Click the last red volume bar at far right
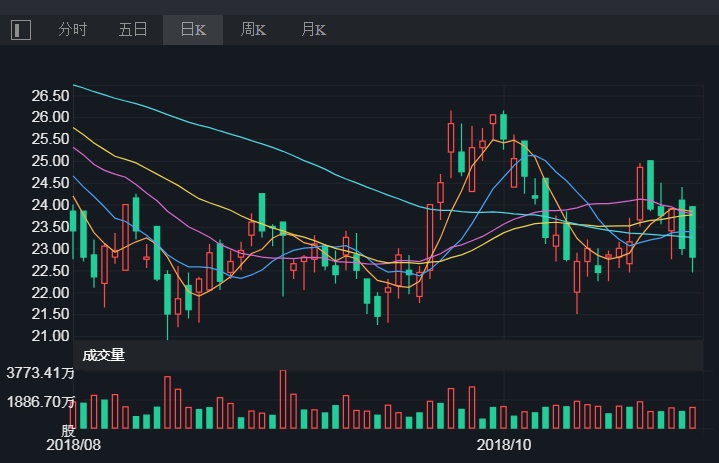Viewport: 719px width, 463px height. 692,418
